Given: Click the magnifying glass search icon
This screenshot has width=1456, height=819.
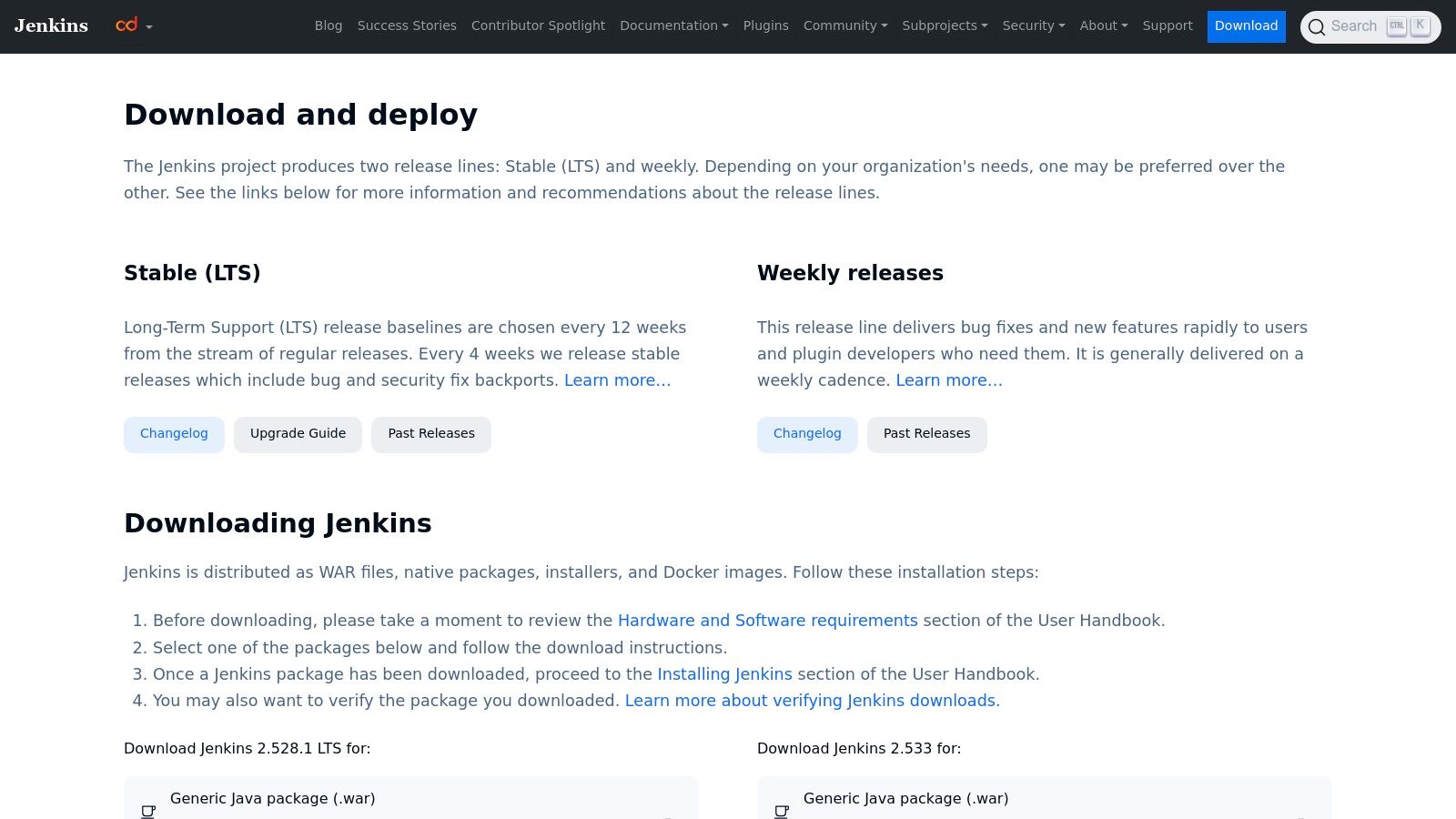Looking at the screenshot, I should click(x=1316, y=27).
